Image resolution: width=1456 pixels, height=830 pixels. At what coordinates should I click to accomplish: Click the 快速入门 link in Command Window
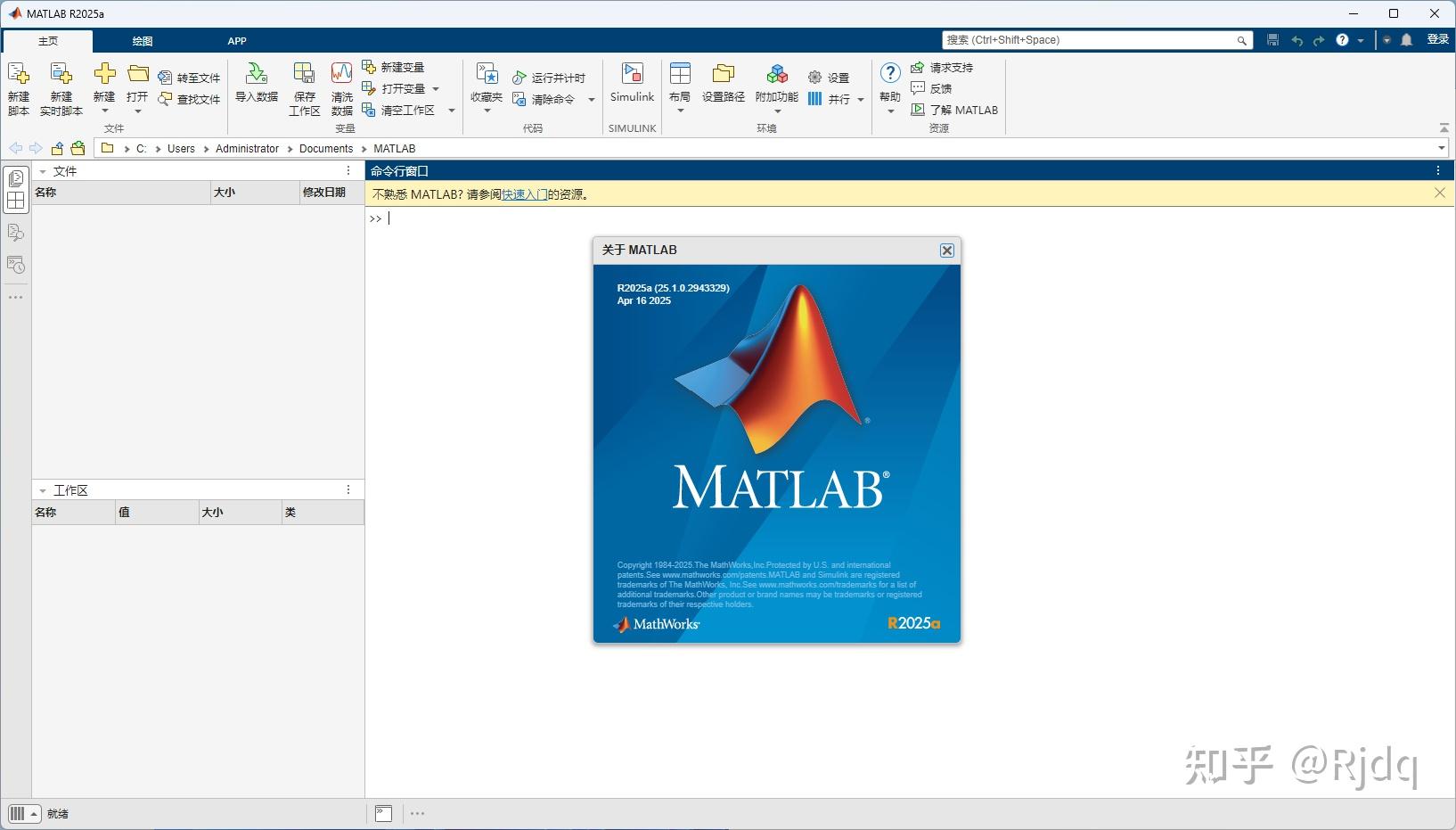tap(524, 193)
